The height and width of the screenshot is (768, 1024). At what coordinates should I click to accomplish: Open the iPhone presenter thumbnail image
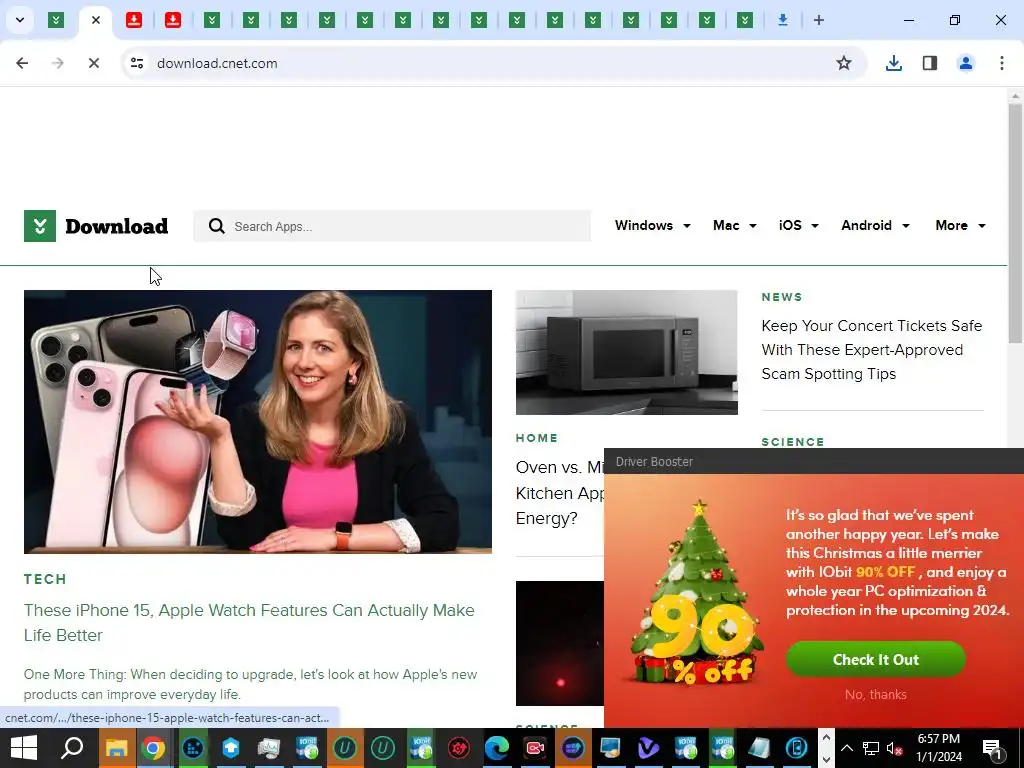click(258, 422)
